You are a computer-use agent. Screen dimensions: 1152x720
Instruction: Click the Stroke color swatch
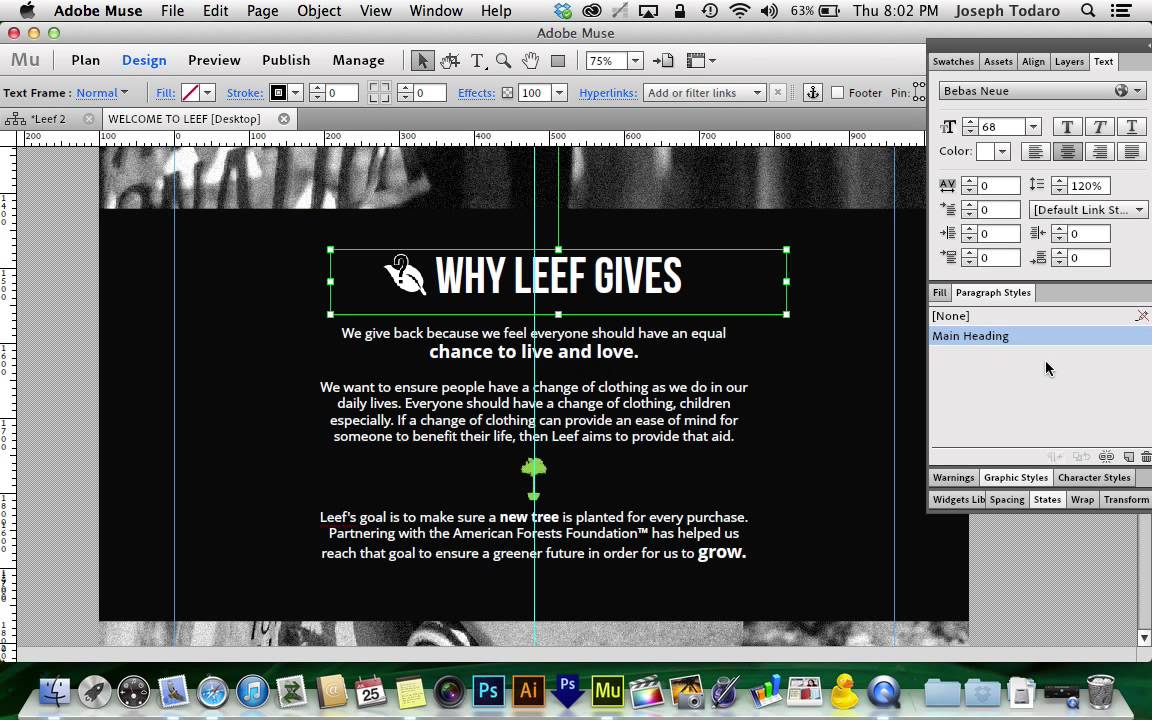point(278,93)
